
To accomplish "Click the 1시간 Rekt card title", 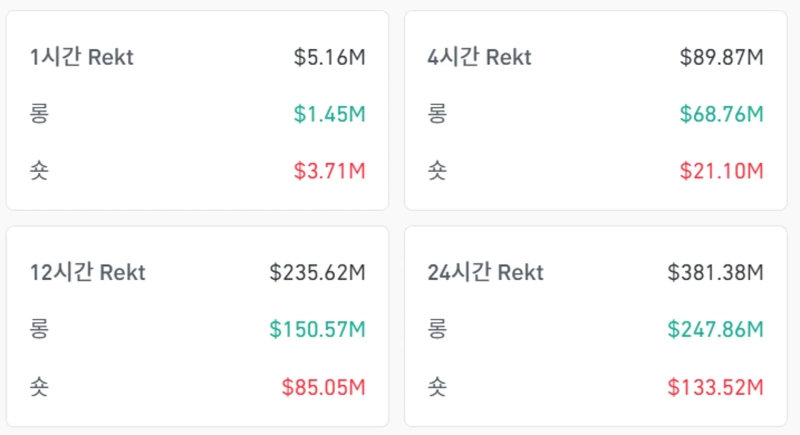I will 82,57.
